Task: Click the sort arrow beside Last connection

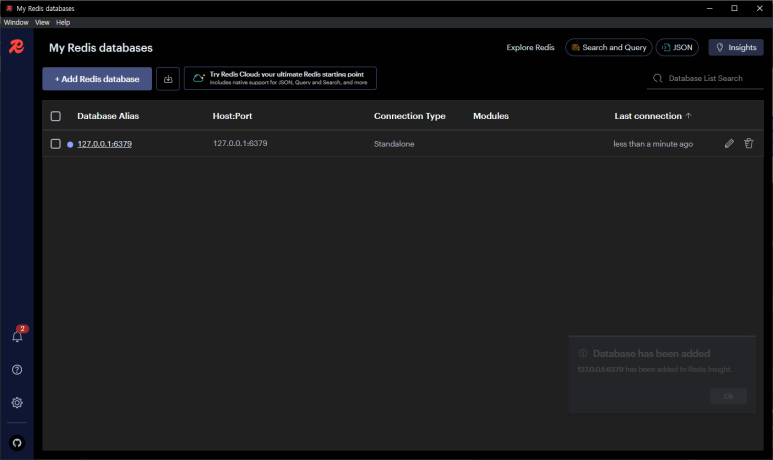Action: [x=689, y=115]
